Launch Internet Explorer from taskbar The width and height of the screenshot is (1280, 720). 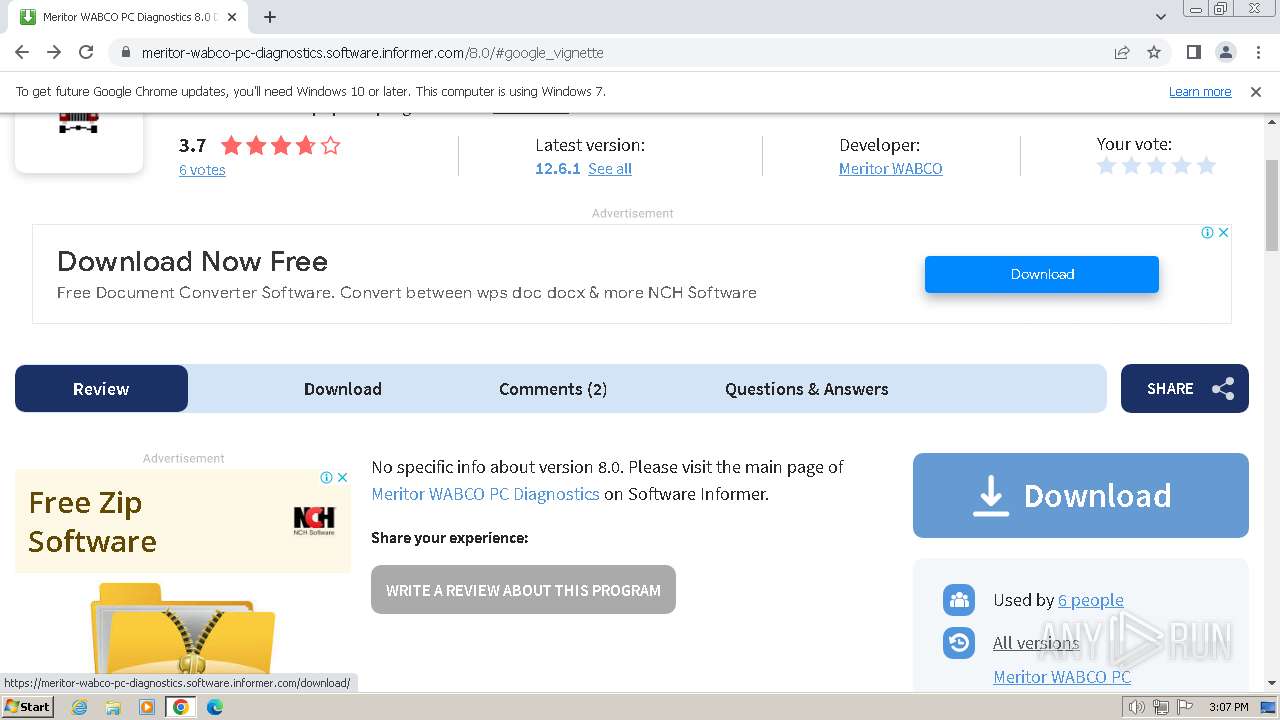tap(80, 707)
